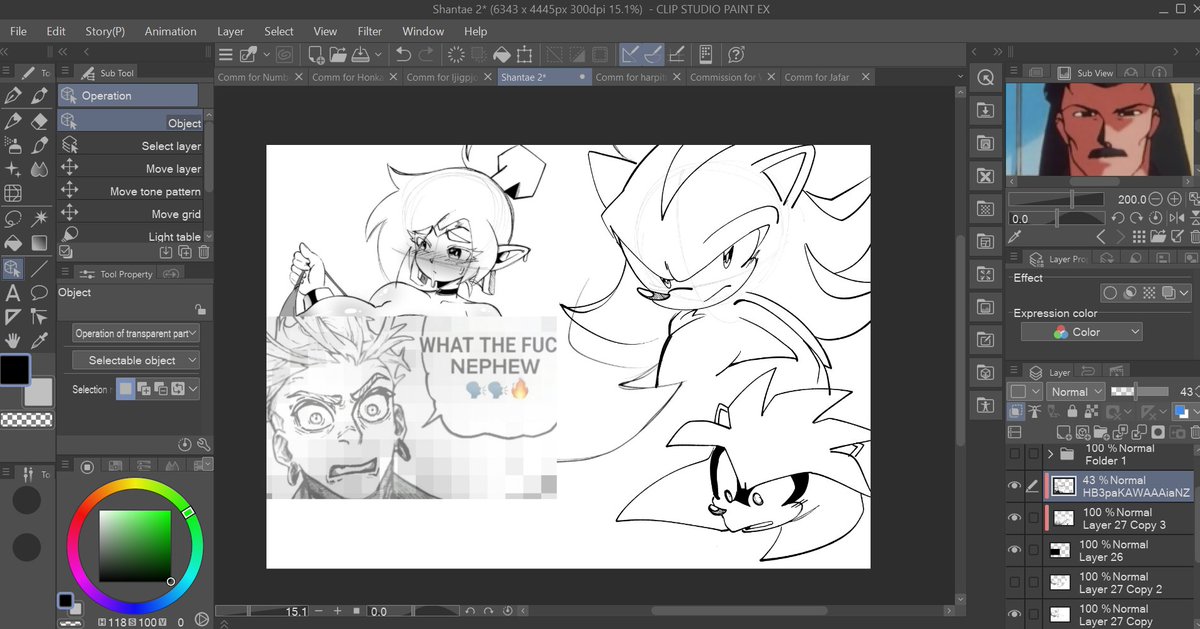Select the Pen tool in the tool palette
The image size is (1200, 629).
[13, 96]
